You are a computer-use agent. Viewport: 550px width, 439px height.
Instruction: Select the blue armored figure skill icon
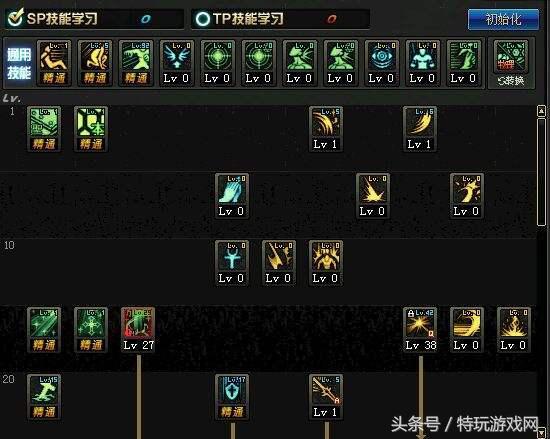[422, 63]
